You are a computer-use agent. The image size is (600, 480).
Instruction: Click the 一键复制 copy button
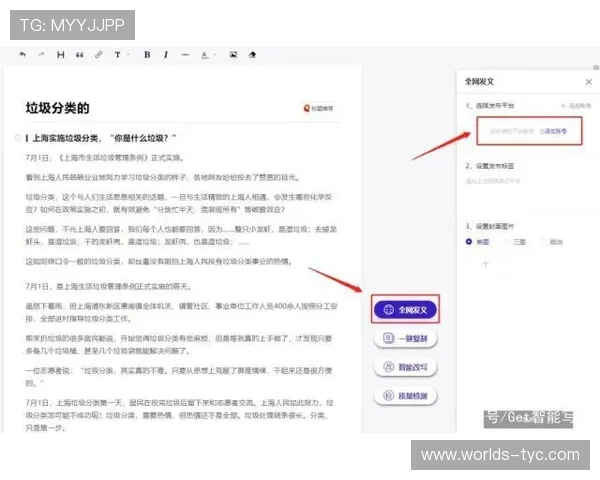coord(406,338)
